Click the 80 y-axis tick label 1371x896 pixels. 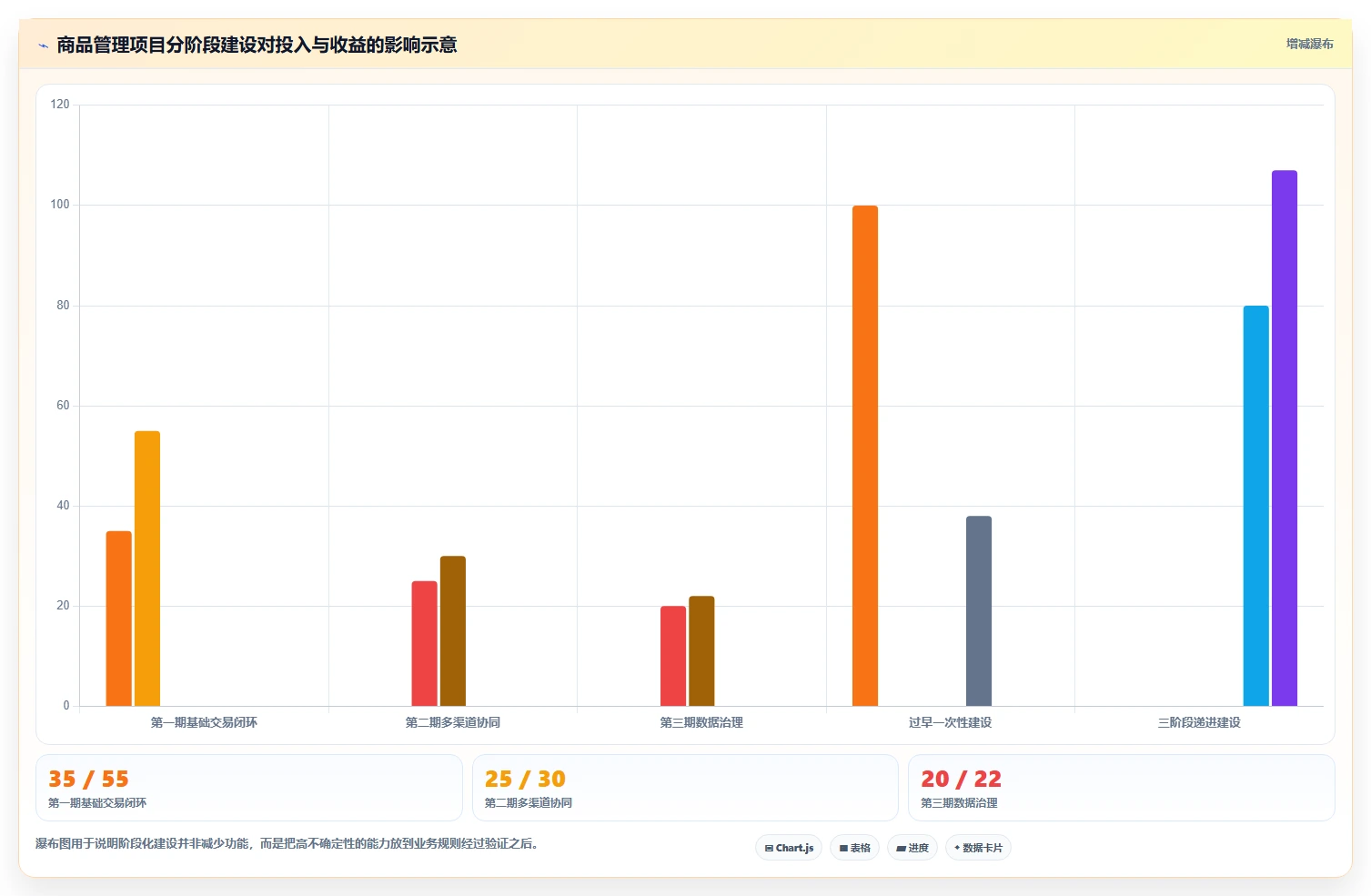(63, 306)
